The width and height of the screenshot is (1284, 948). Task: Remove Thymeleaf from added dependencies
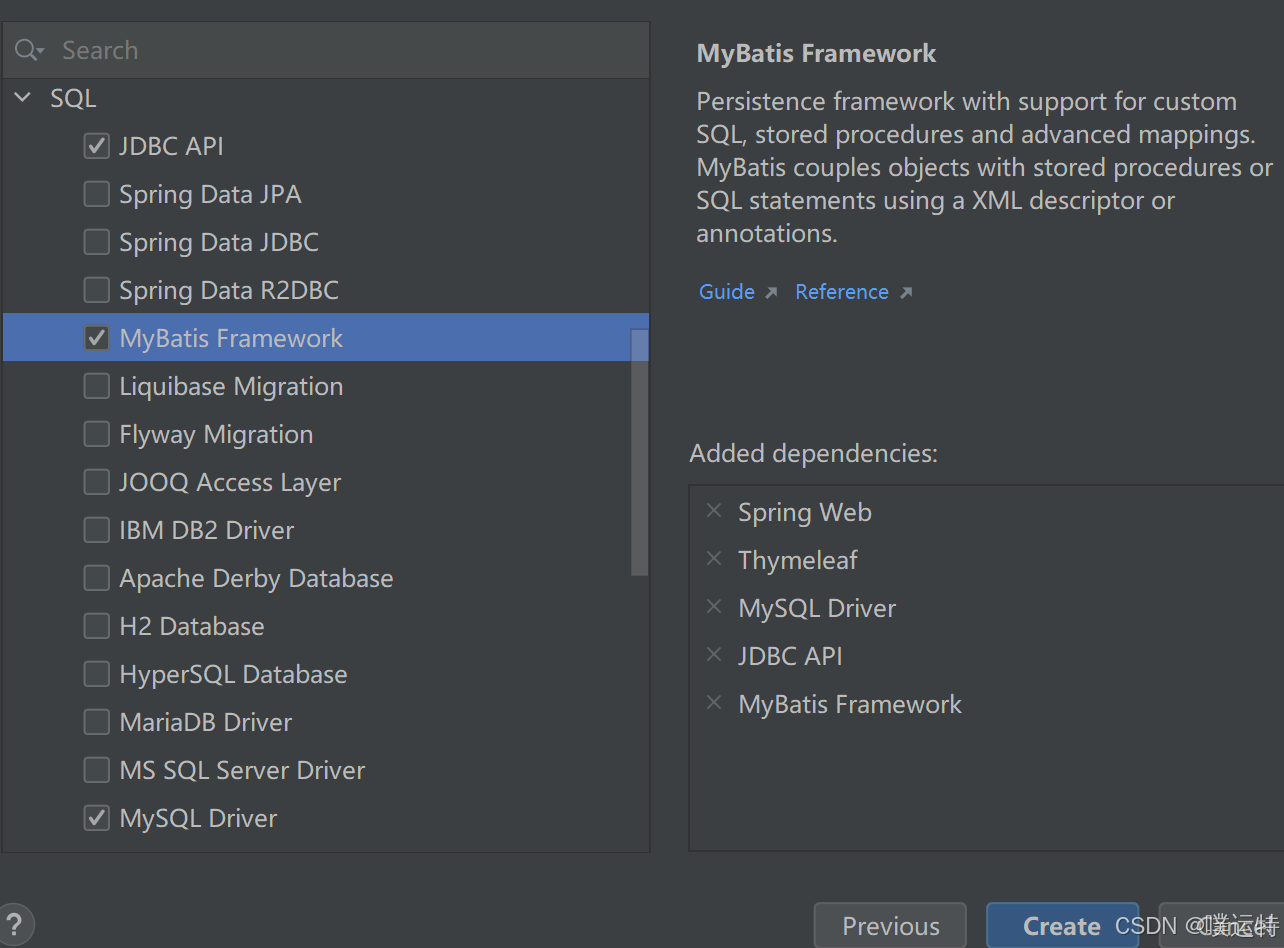(714, 559)
